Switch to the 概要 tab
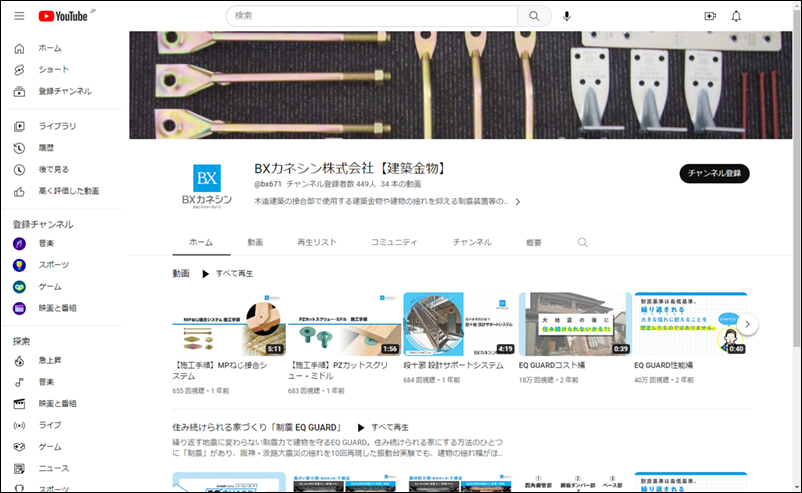Viewport: 802px width, 493px height. (x=533, y=242)
